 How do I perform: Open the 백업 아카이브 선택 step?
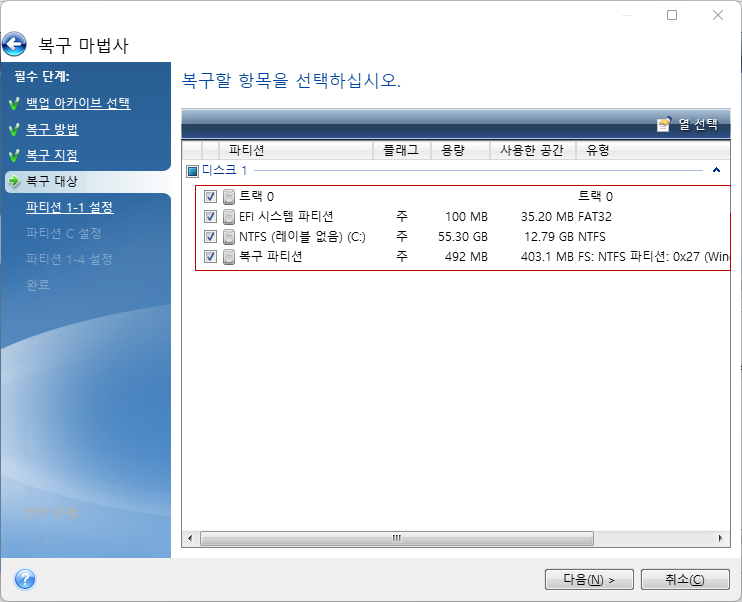click(x=78, y=103)
